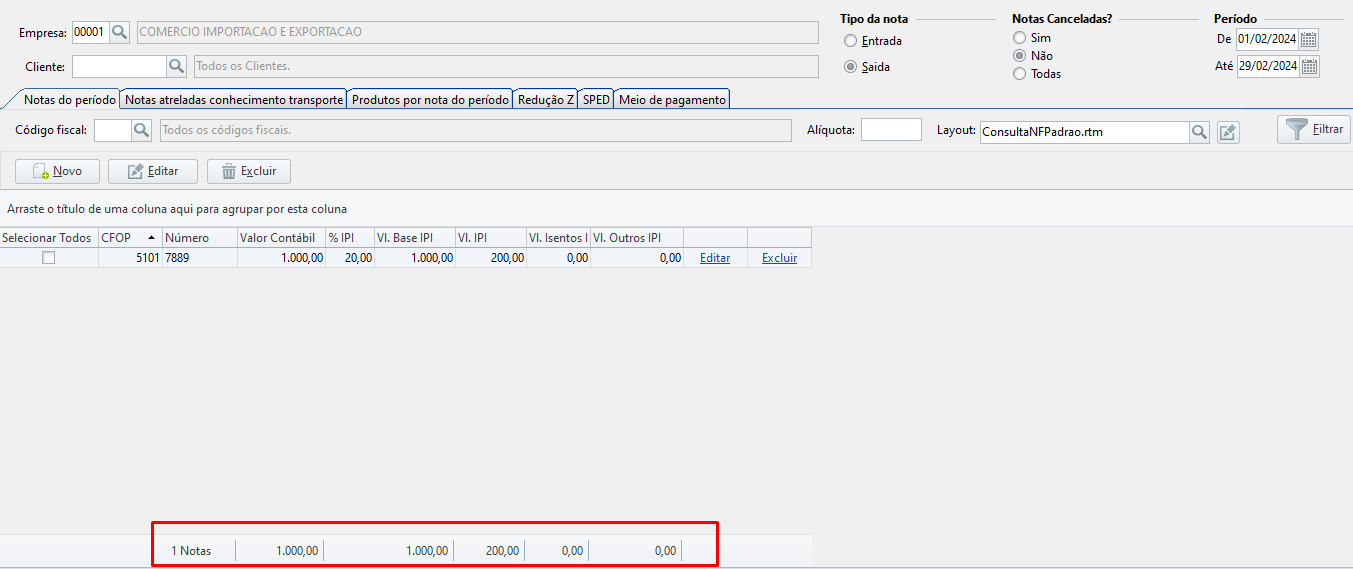Screen dimensions: 1353x569
Task: Switch to Notas do período tab
Action: point(69,100)
